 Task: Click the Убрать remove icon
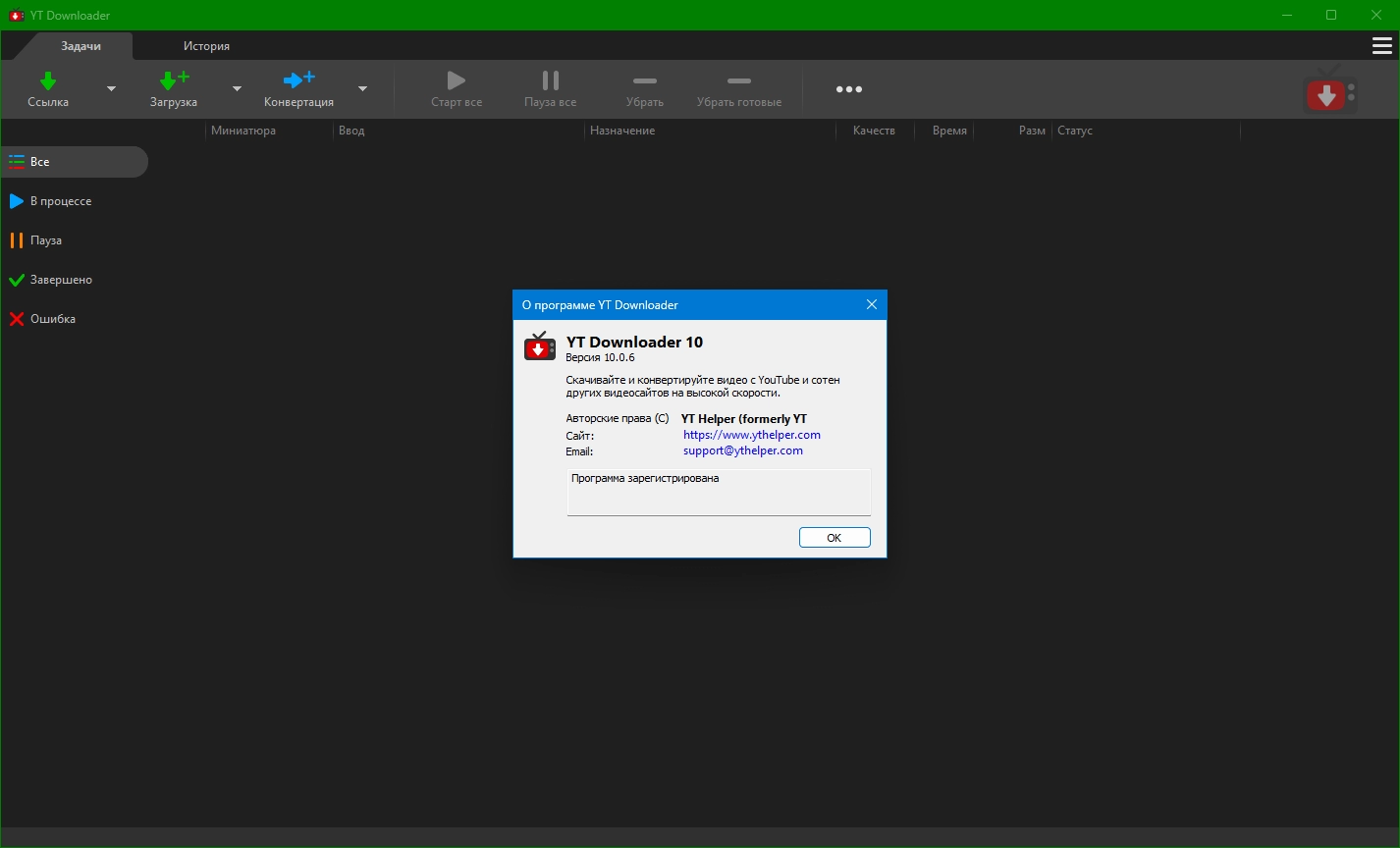pyautogui.click(x=644, y=81)
